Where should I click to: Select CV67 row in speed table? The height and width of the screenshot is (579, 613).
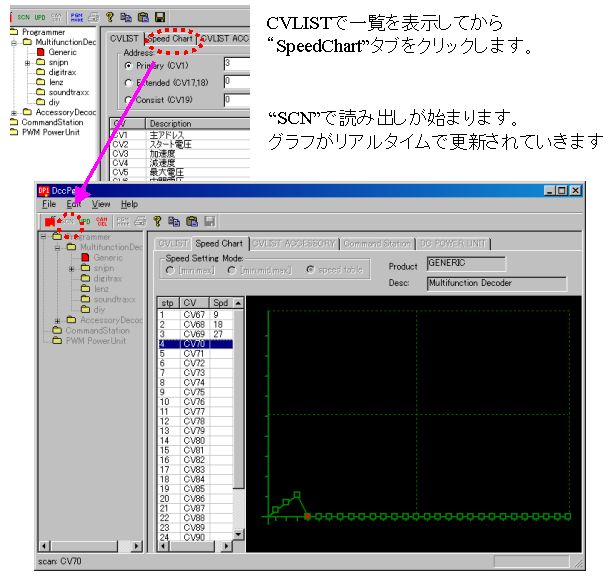(x=195, y=315)
